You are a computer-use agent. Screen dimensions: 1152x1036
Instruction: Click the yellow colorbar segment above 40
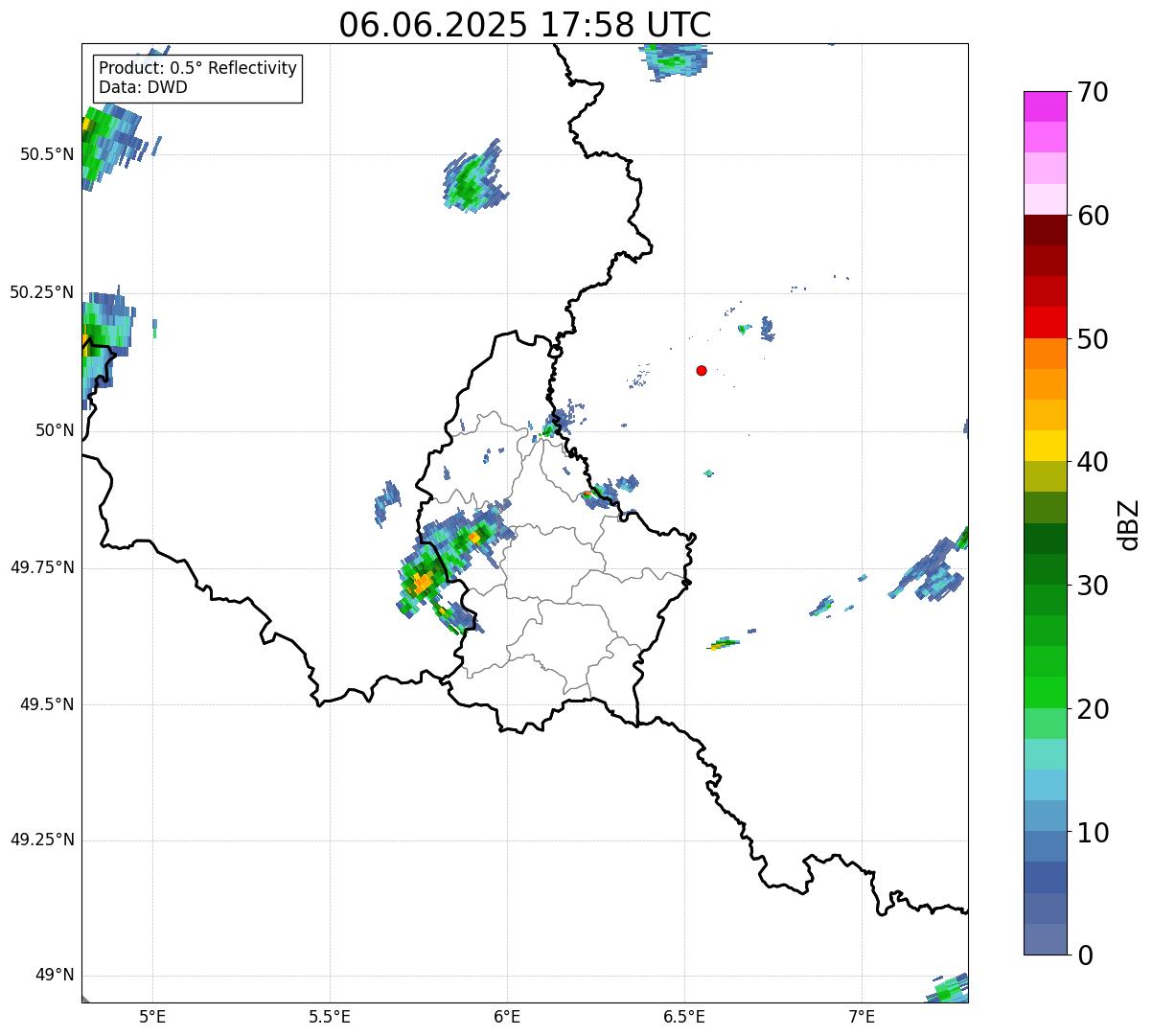point(1045,446)
